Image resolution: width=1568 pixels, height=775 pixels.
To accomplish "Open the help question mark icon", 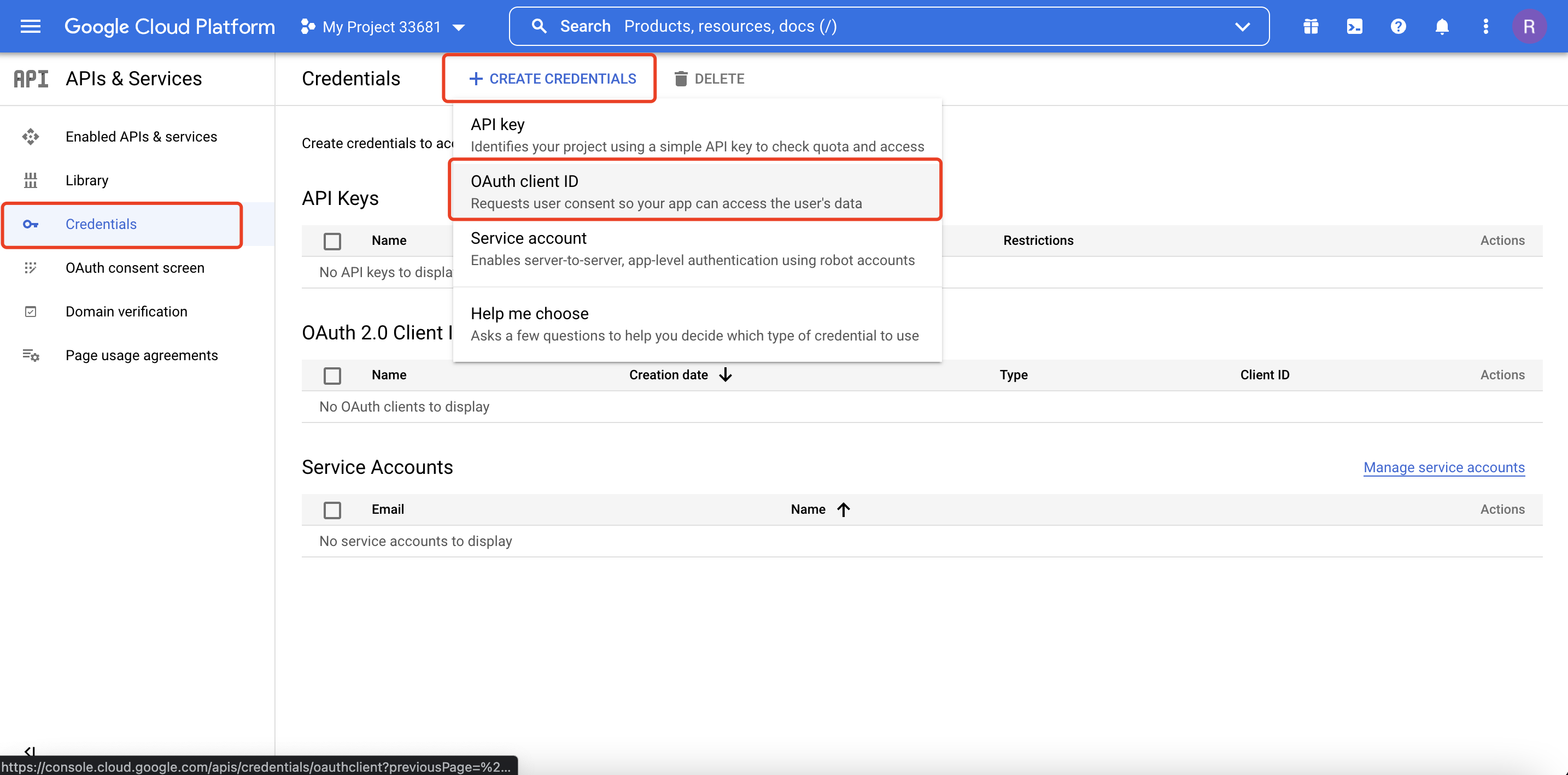I will 1397,26.
